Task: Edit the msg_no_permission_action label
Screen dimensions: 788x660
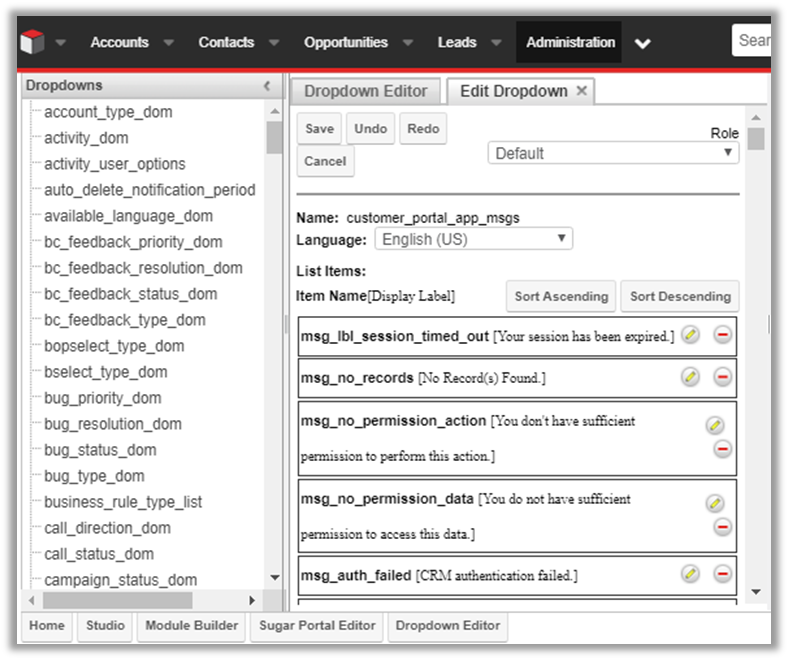Action: (714, 425)
